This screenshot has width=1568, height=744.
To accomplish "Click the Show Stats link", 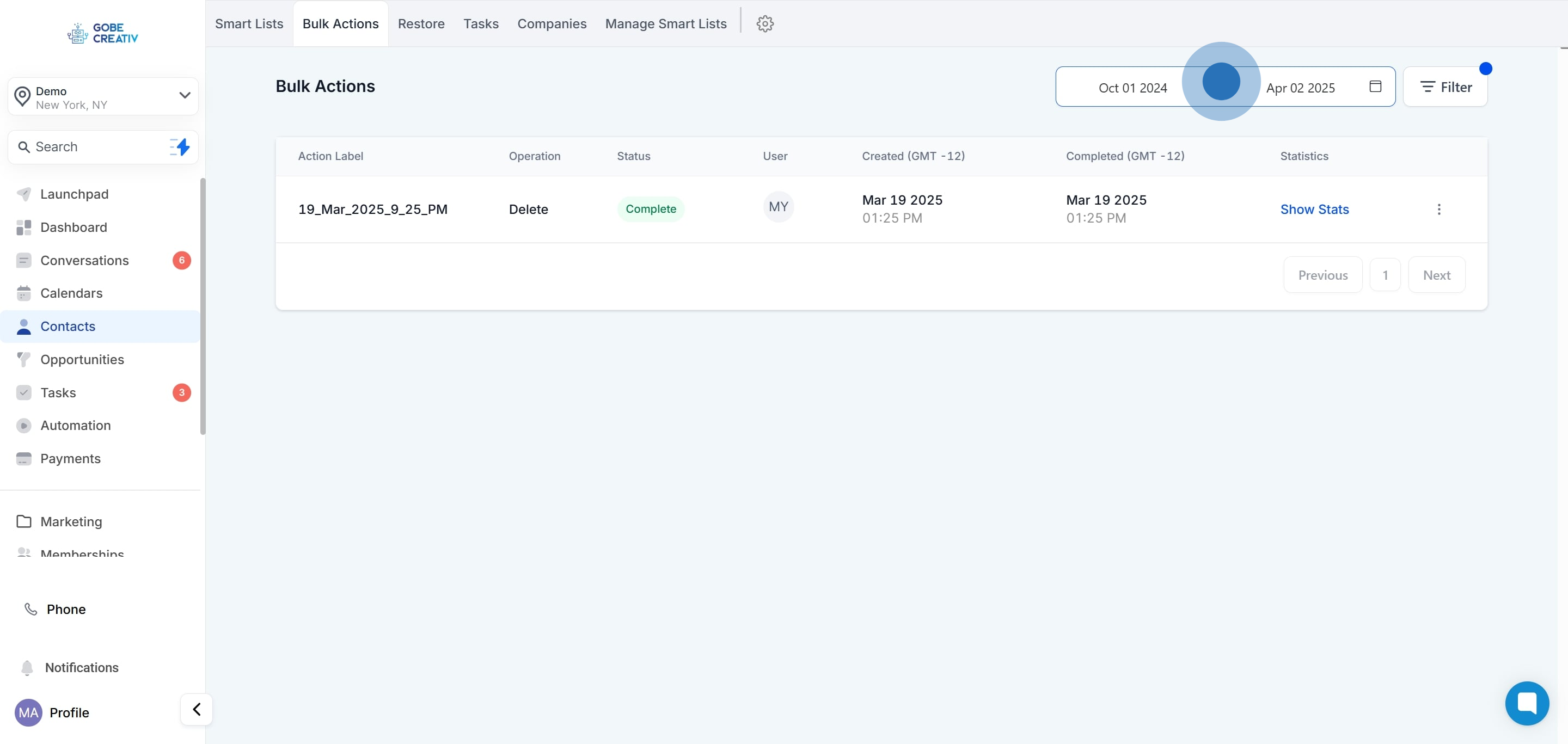I will (1314, 210).
